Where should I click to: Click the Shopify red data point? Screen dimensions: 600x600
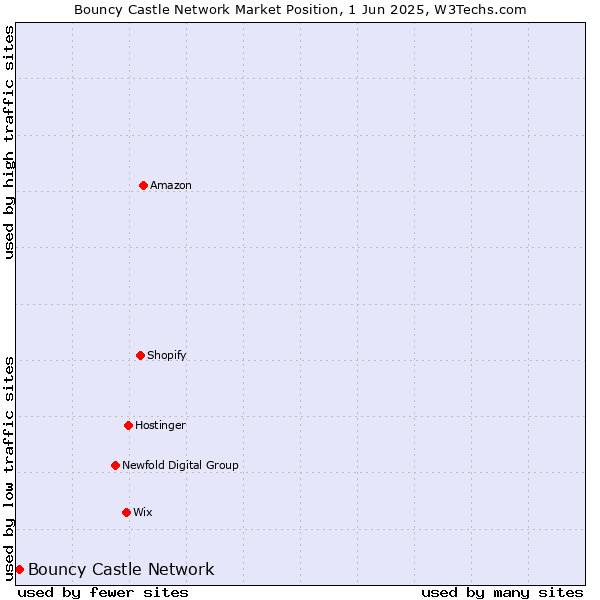point(140,355)
